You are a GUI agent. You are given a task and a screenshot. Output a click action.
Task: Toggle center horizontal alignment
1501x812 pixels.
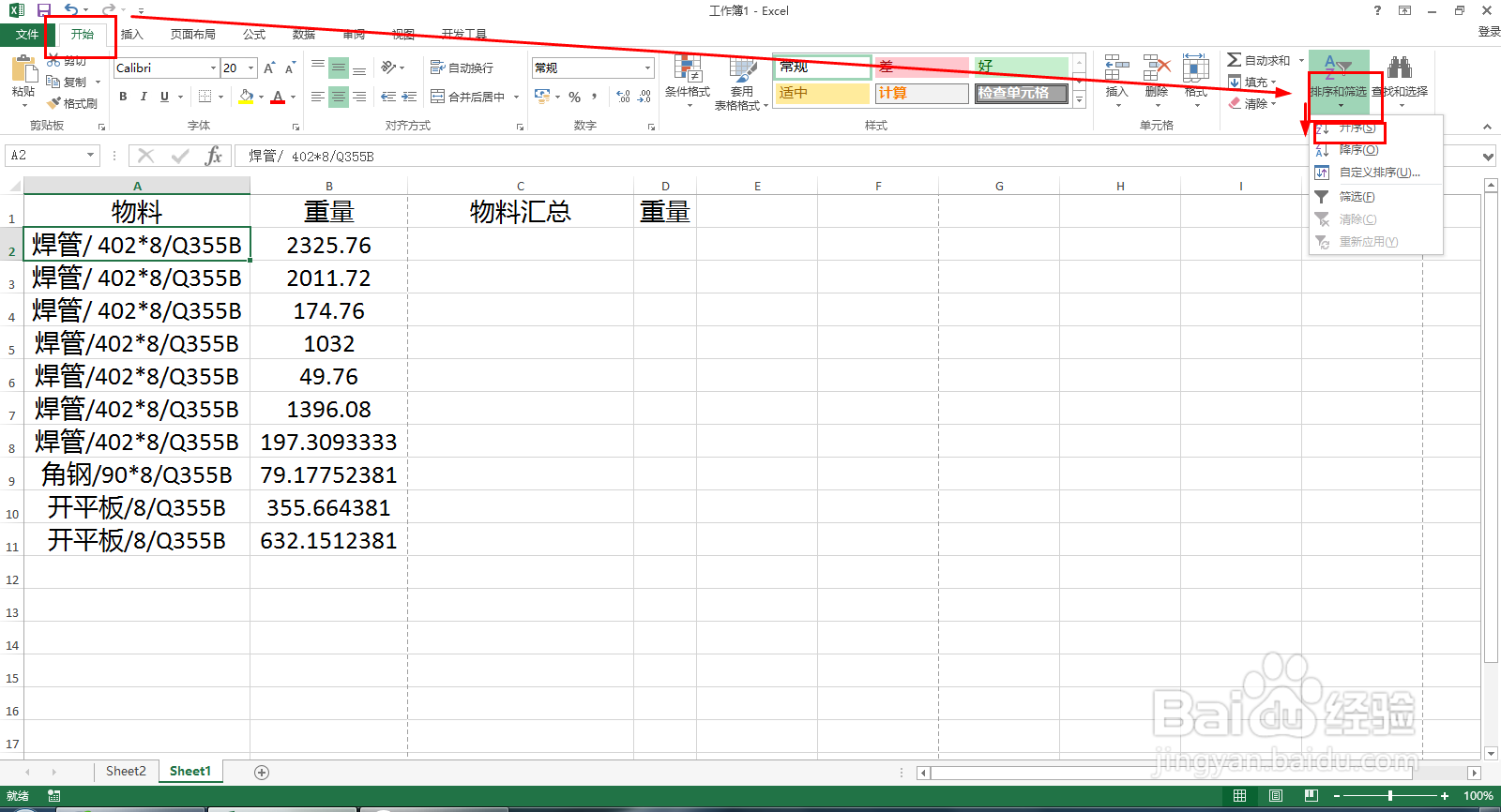point(339,97)
